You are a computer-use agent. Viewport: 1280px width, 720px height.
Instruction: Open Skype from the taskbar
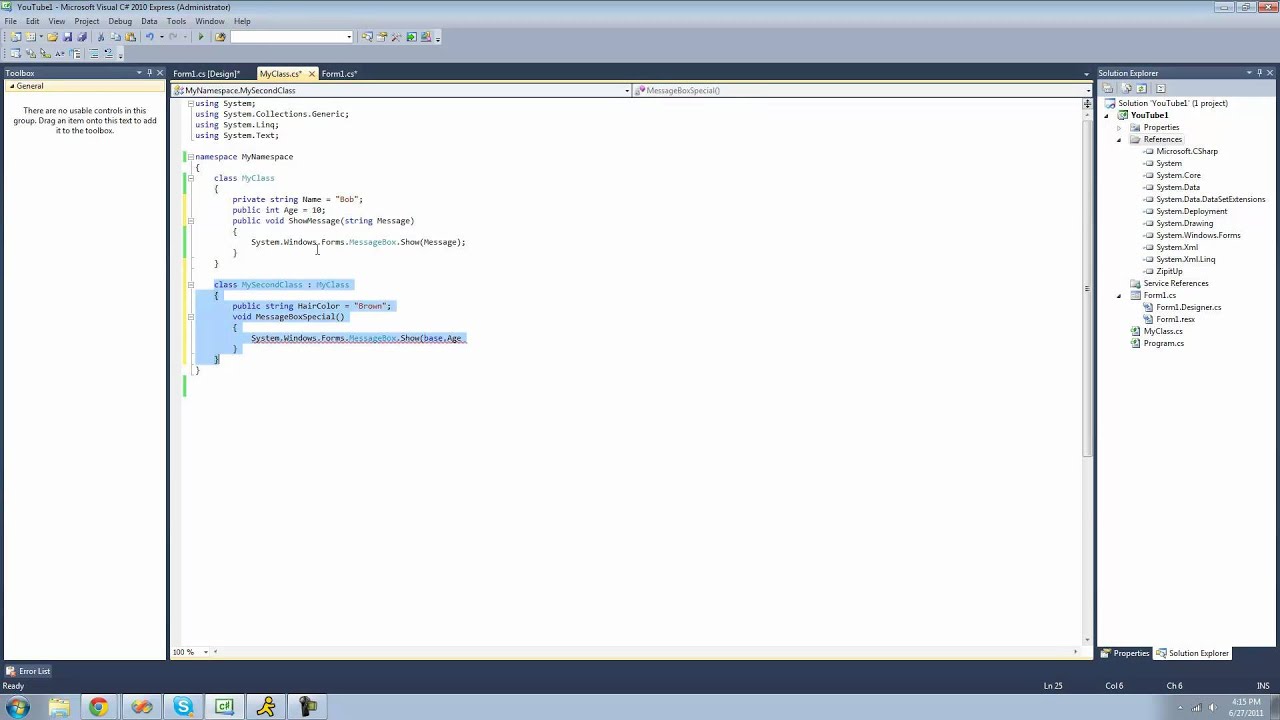tap(183, 707)
